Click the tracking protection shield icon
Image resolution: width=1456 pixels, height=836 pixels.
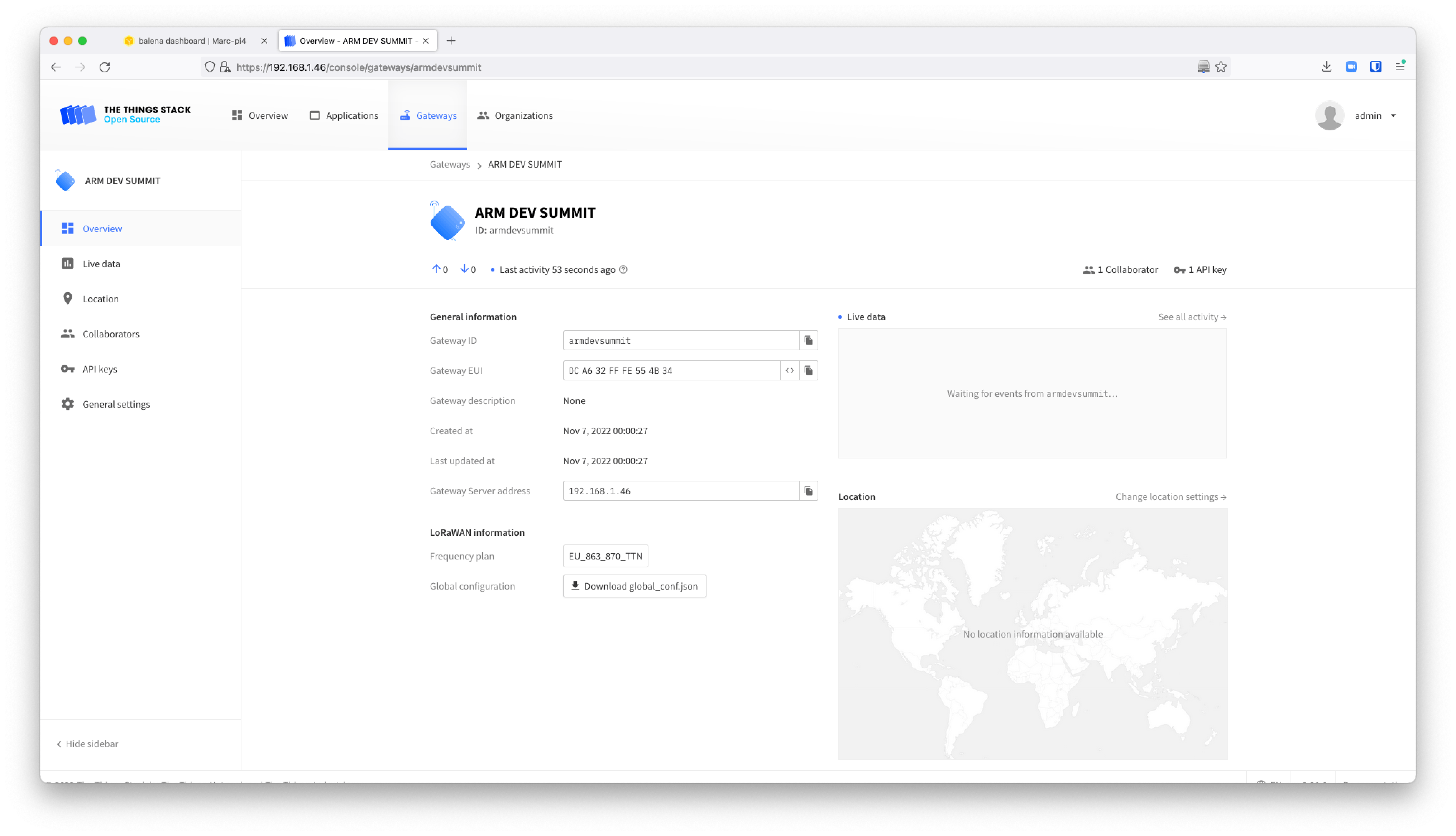(x=210, y=67)
